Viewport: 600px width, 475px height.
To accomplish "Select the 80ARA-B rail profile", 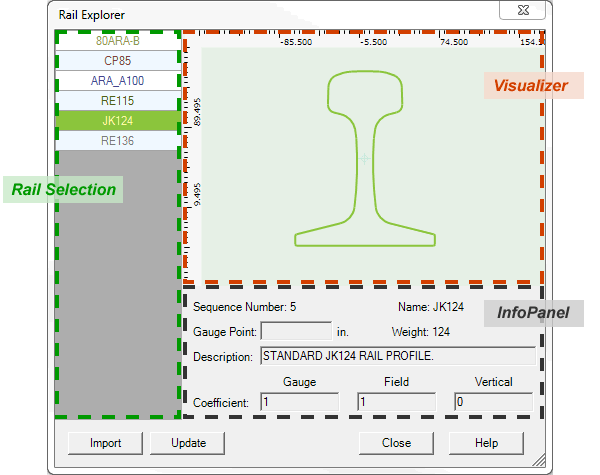I will click(x=117, y=42).
